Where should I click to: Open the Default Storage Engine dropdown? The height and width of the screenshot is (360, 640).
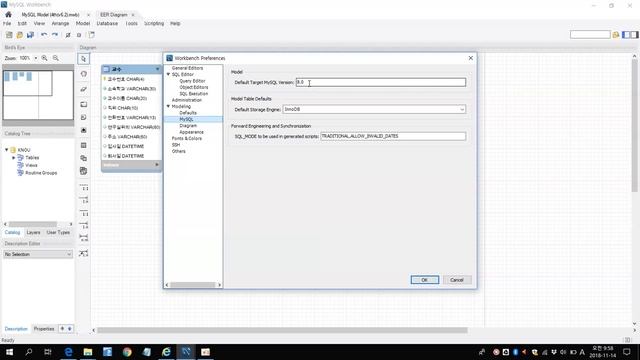tap(462, 109)
